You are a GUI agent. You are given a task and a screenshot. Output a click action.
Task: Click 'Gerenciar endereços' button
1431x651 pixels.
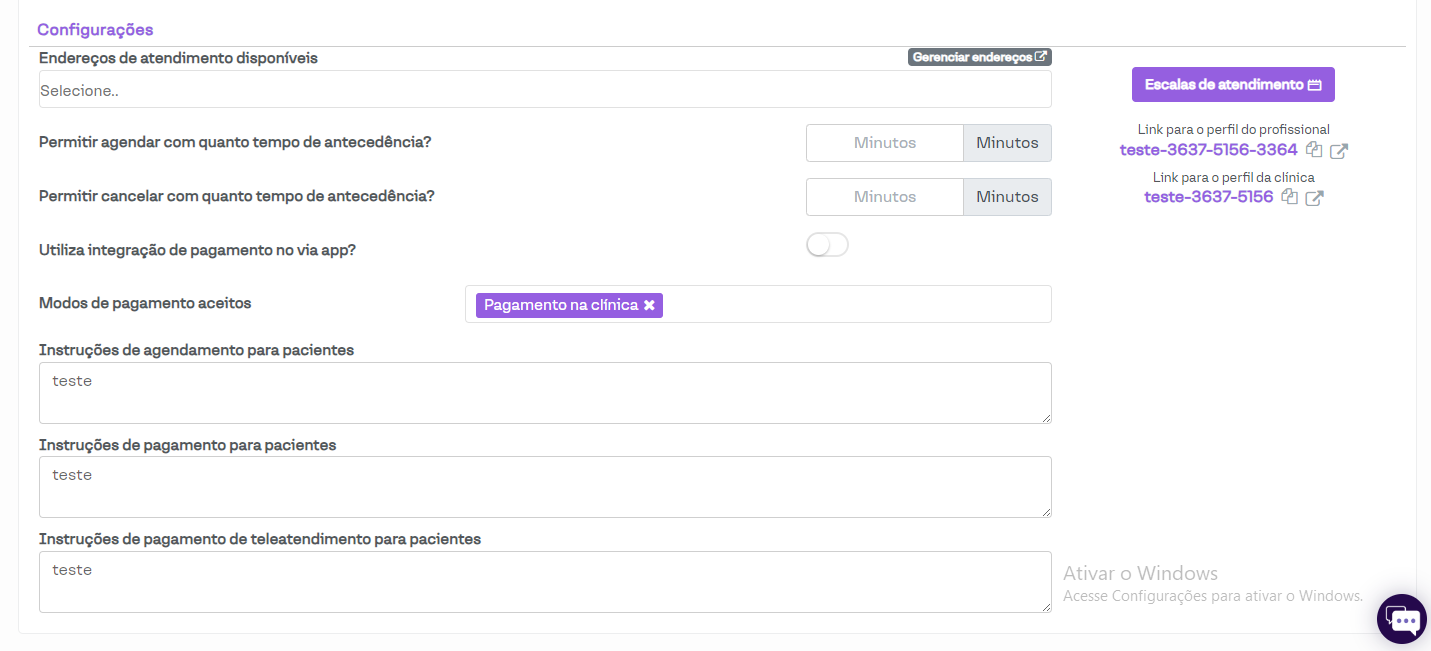pyautogui.click(x=979, y=57)
